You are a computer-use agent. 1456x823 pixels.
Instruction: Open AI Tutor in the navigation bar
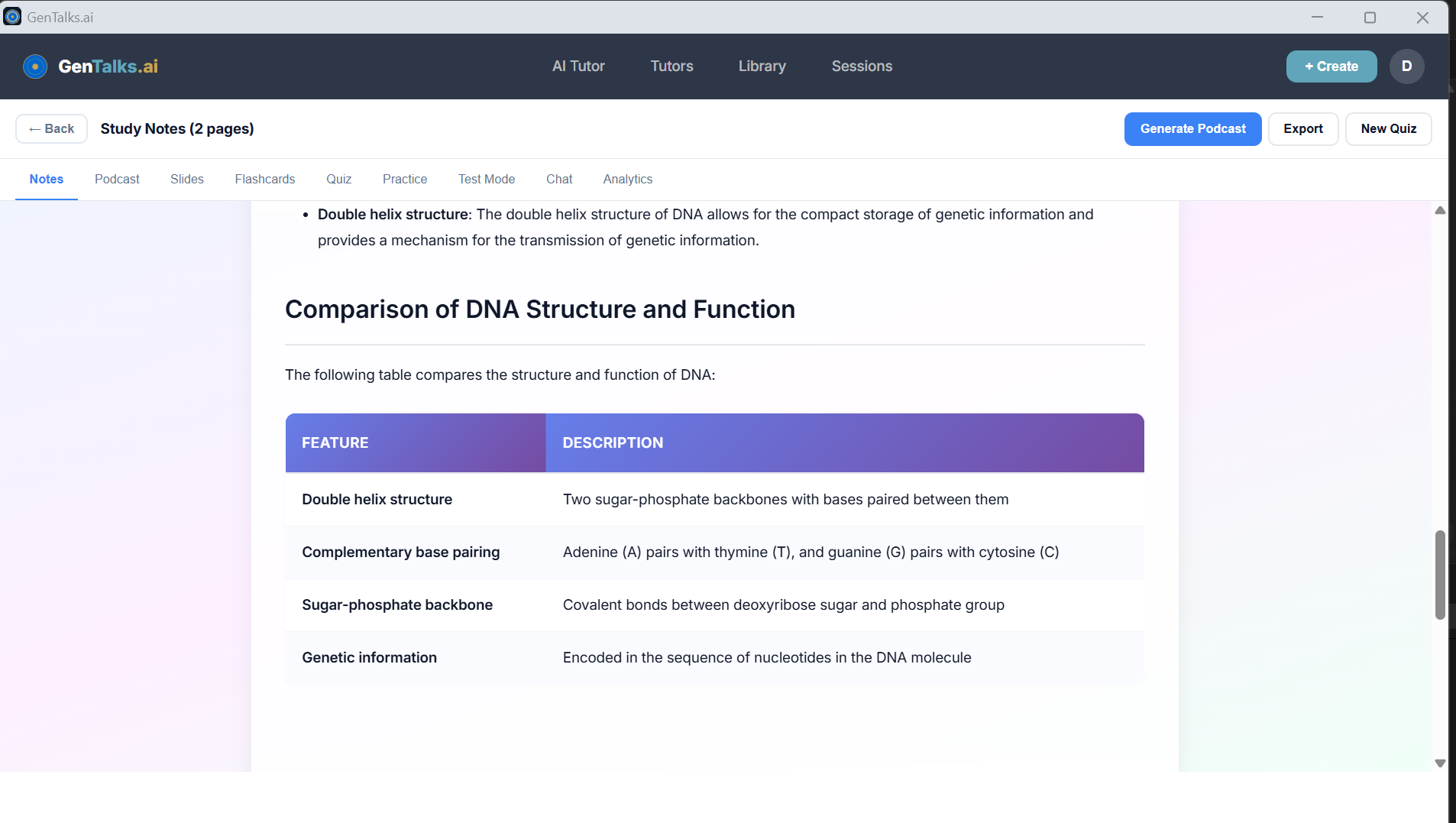point(578,66)
